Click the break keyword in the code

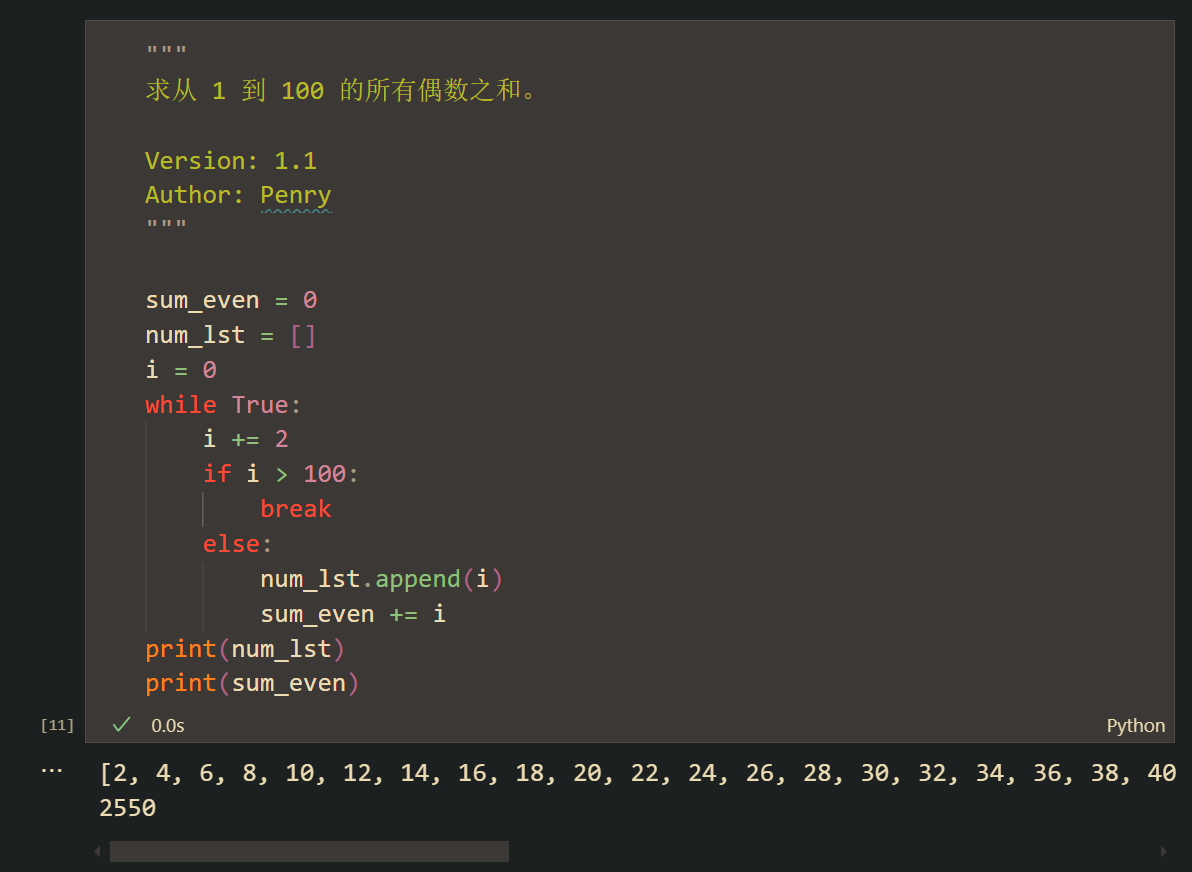point(295,509)
